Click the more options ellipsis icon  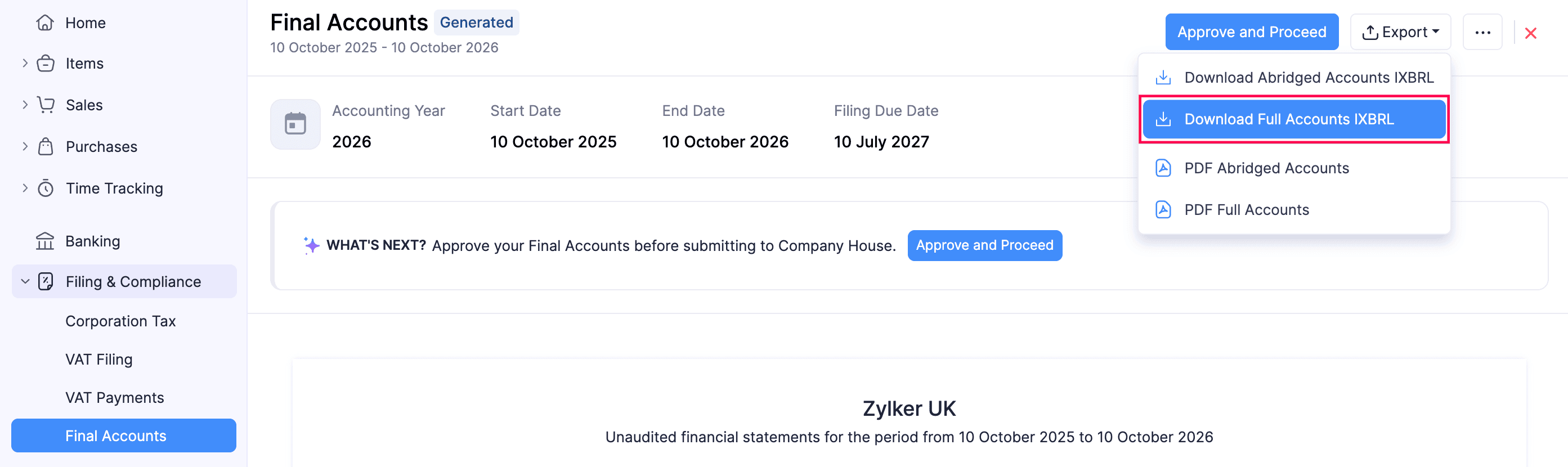[1484, 32]
